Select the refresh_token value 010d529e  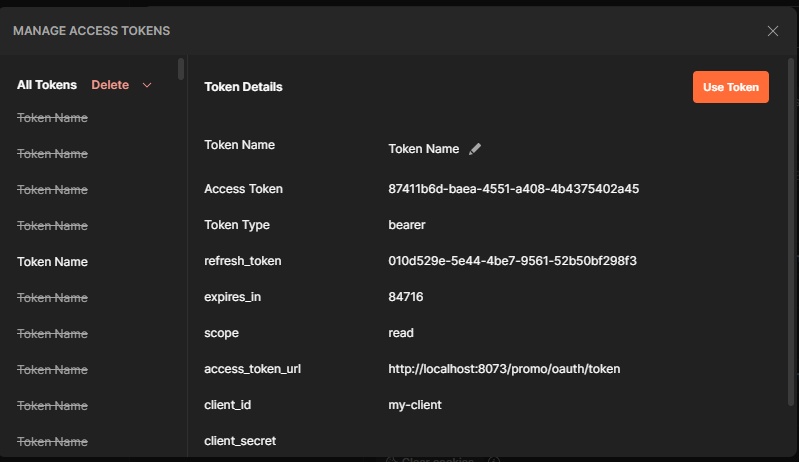512,261
